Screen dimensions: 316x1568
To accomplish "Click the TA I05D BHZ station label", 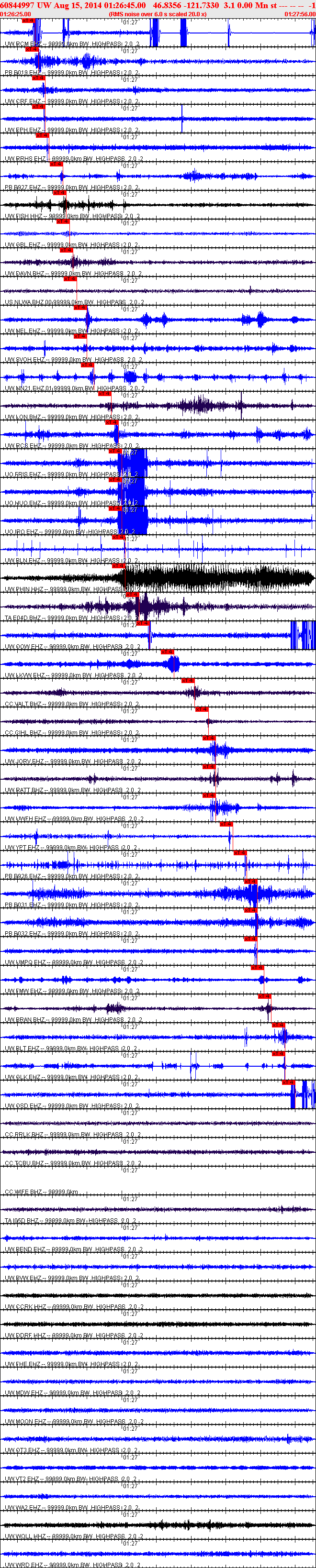I will 71,1221.
